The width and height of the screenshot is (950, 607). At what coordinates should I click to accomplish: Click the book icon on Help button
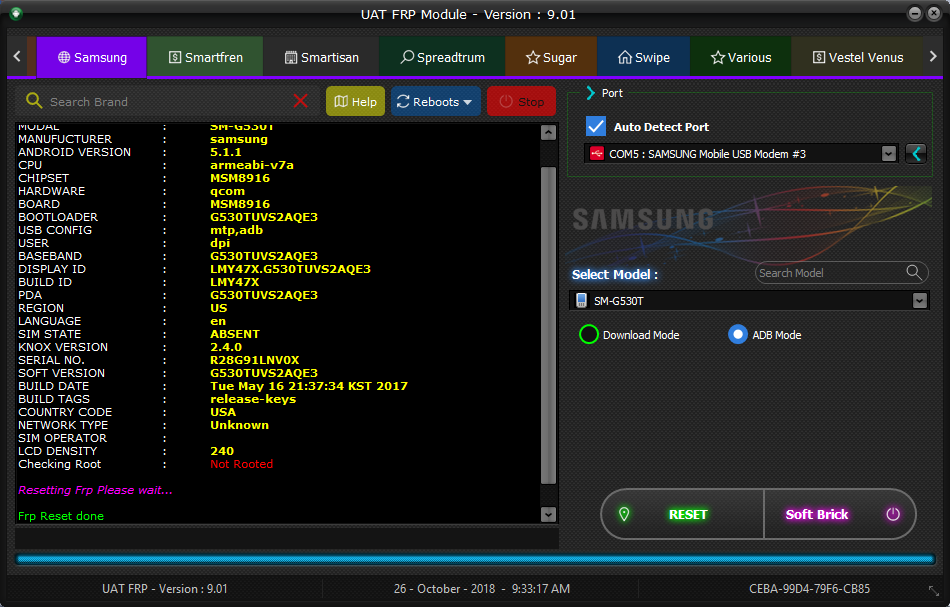pos(341,101)
